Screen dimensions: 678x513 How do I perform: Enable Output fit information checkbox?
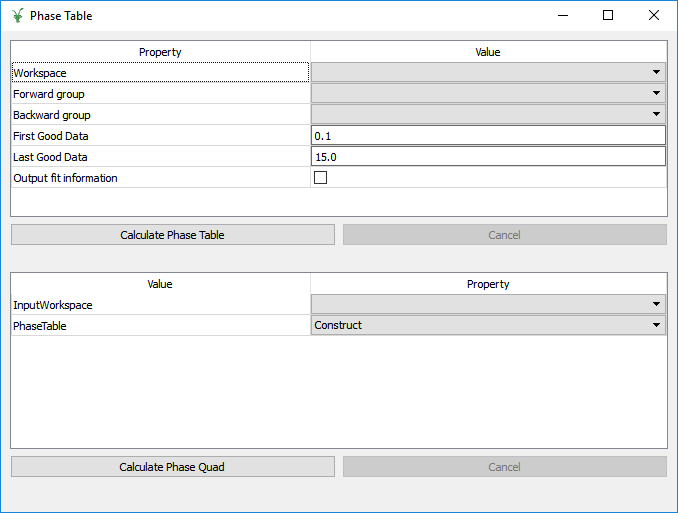(321, 178)
